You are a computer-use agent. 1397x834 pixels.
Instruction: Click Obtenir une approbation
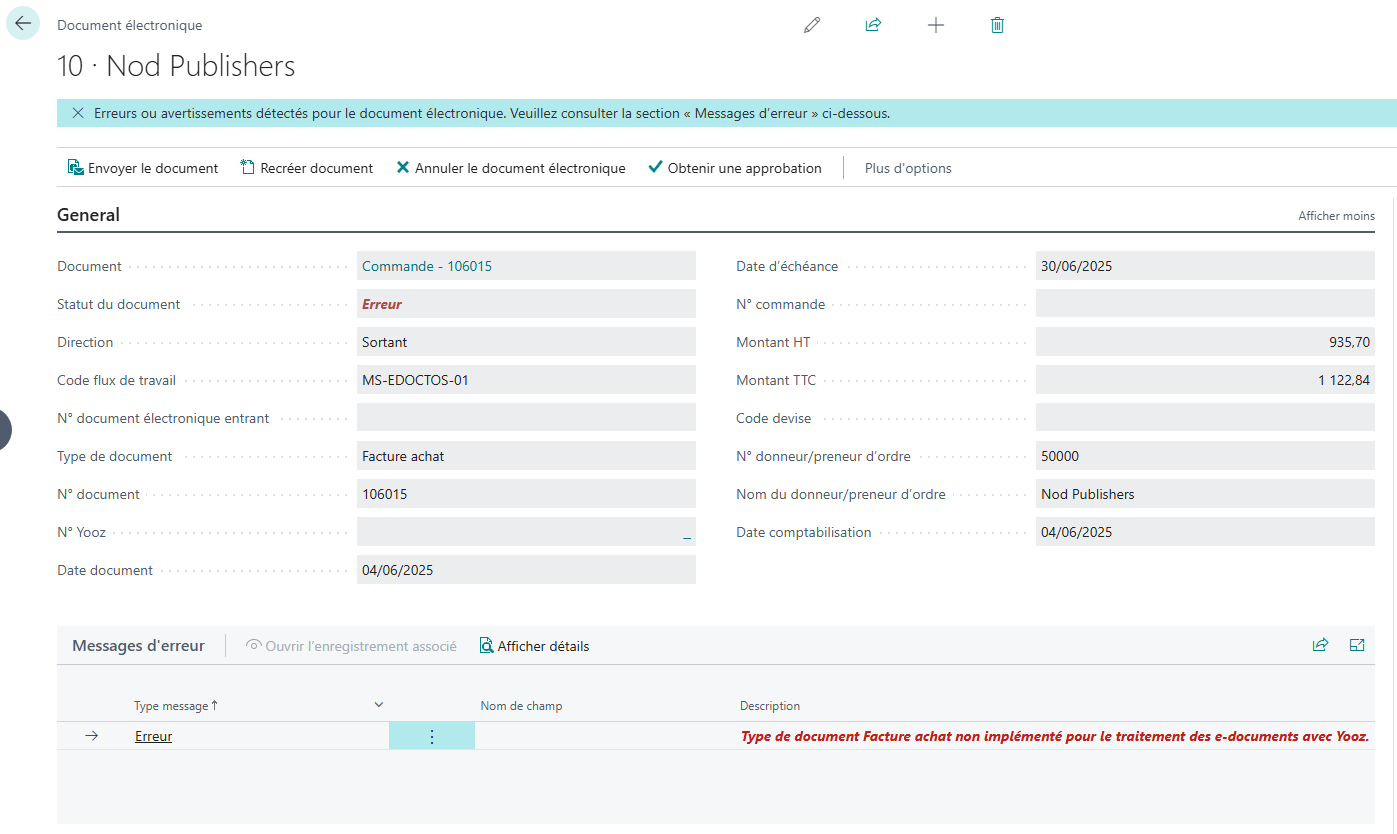tap(735, 168)
